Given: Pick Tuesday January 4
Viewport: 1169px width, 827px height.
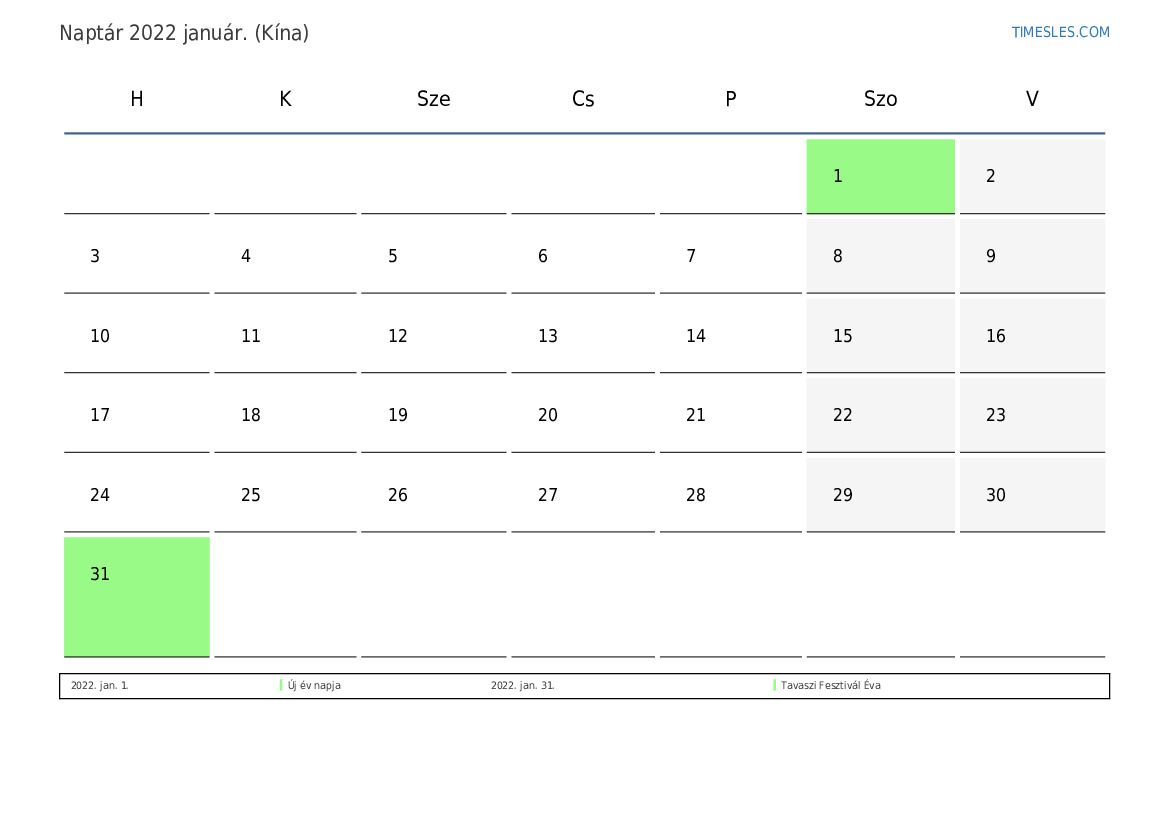Looking at the screenshot, I should pyautogui.click(x=285, y=256).
